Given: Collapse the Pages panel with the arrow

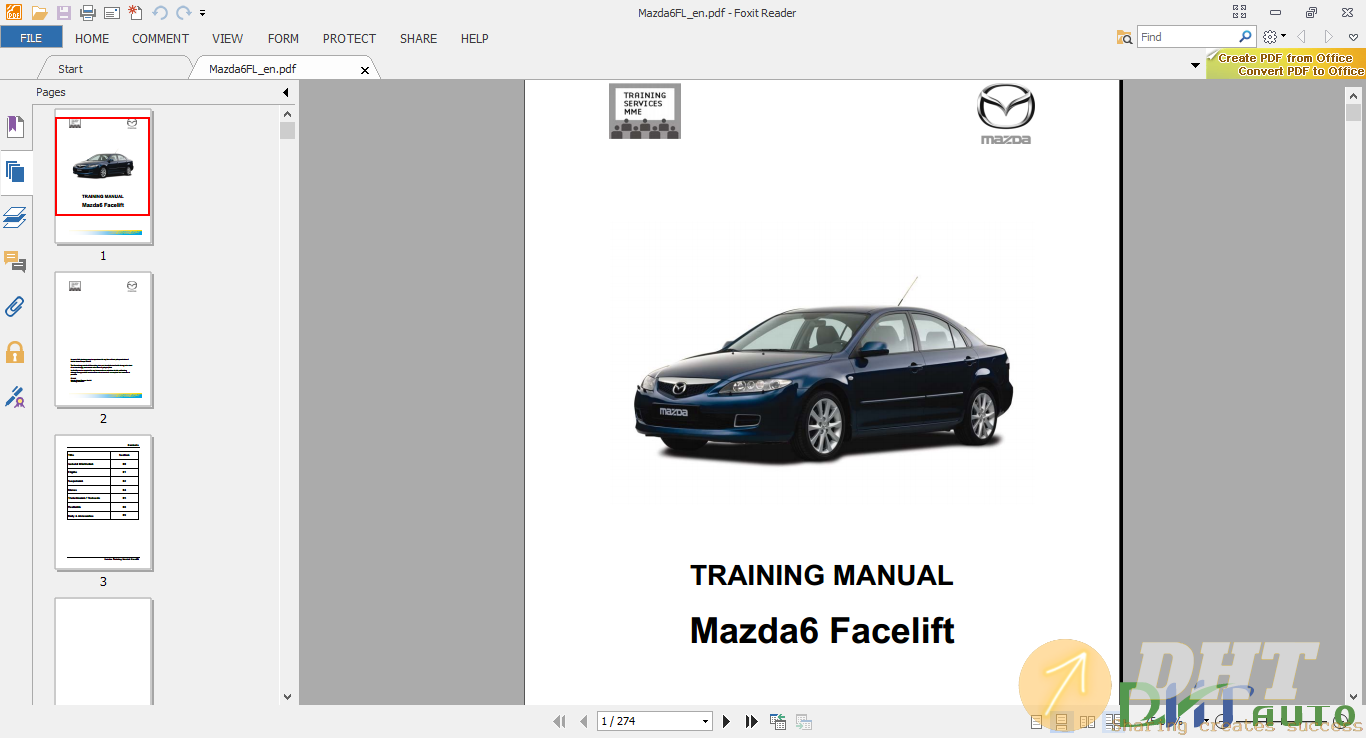Looking at the screenshot, I should [x=286, y=92].
